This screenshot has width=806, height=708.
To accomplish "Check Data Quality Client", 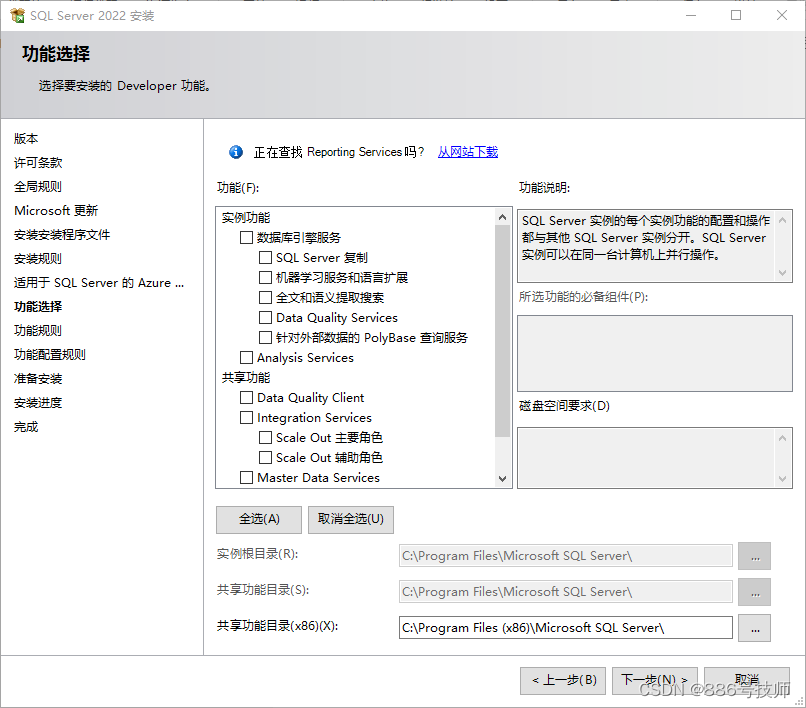I will [246, 397].
